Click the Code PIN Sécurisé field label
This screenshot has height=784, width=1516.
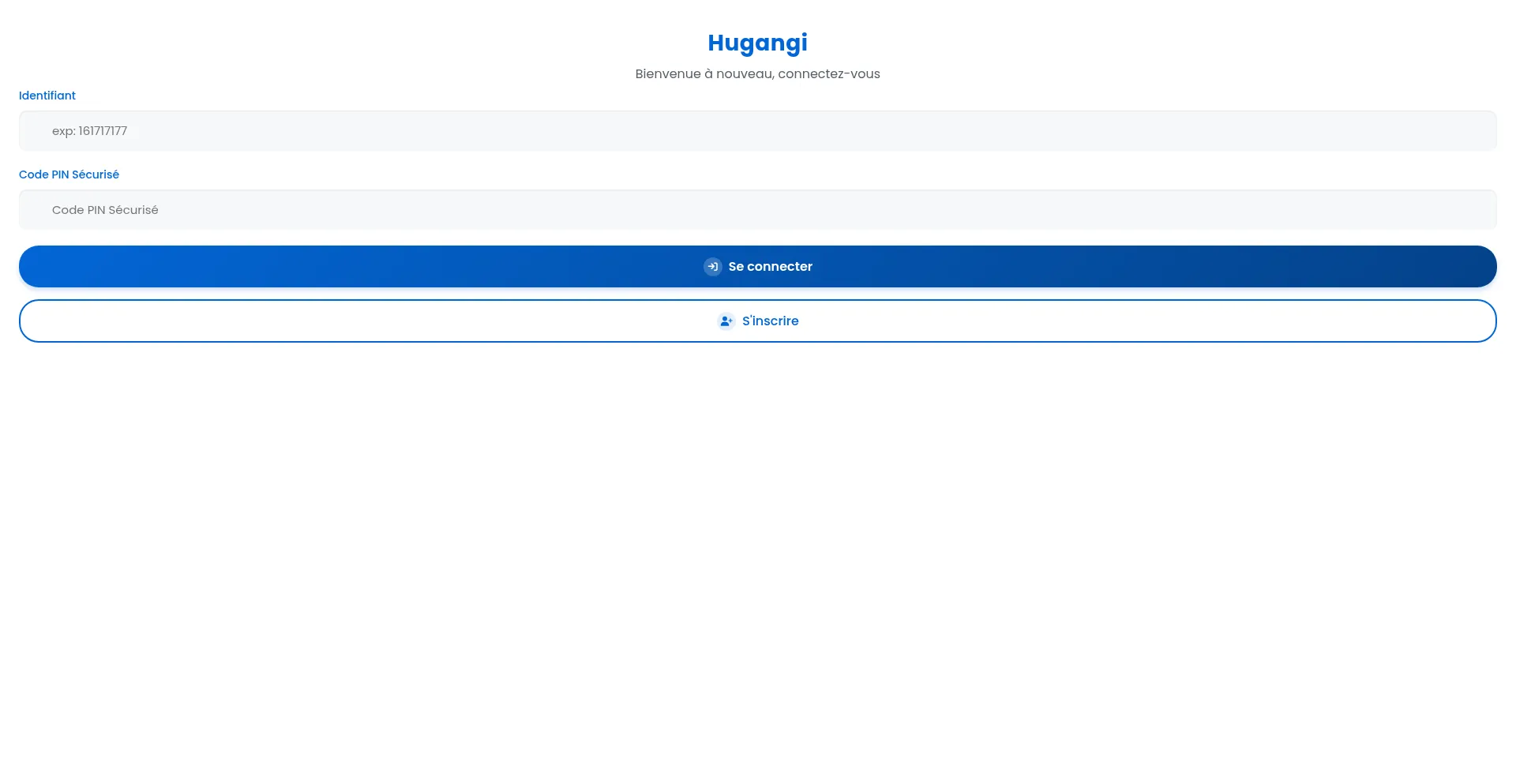tap(69, 174)
